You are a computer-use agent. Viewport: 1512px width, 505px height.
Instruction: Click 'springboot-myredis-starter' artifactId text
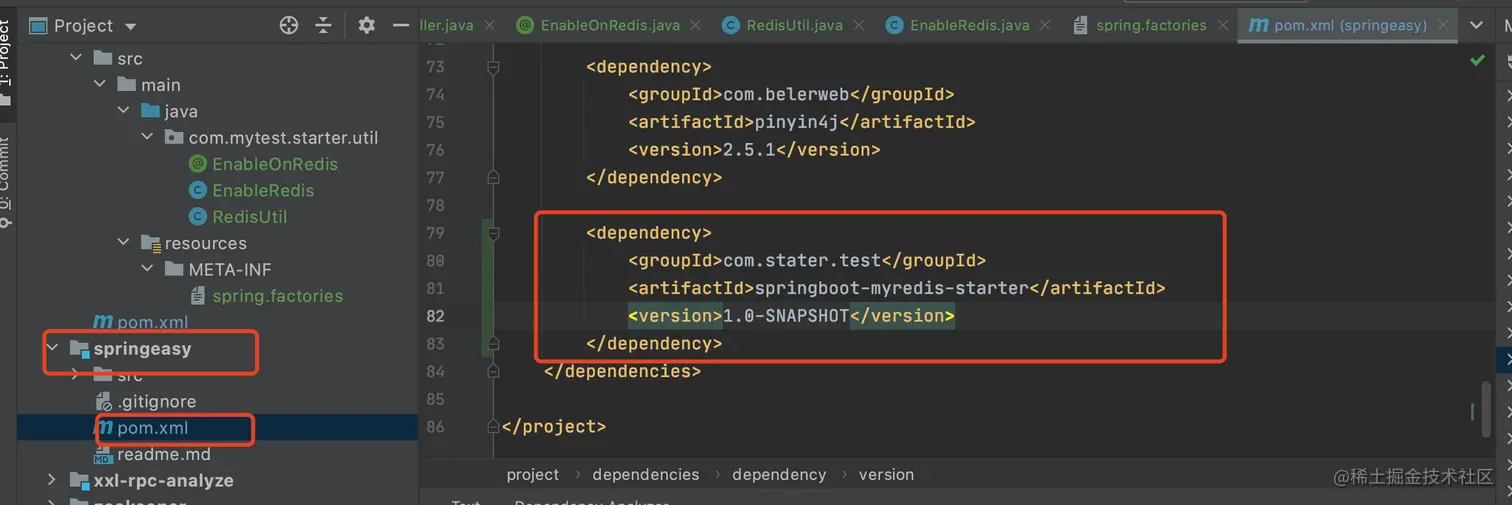point(891,288)
